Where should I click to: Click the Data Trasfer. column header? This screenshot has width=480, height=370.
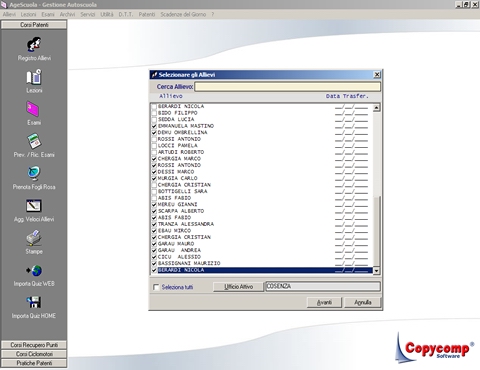pyautogui.click(x=347, y=96)
